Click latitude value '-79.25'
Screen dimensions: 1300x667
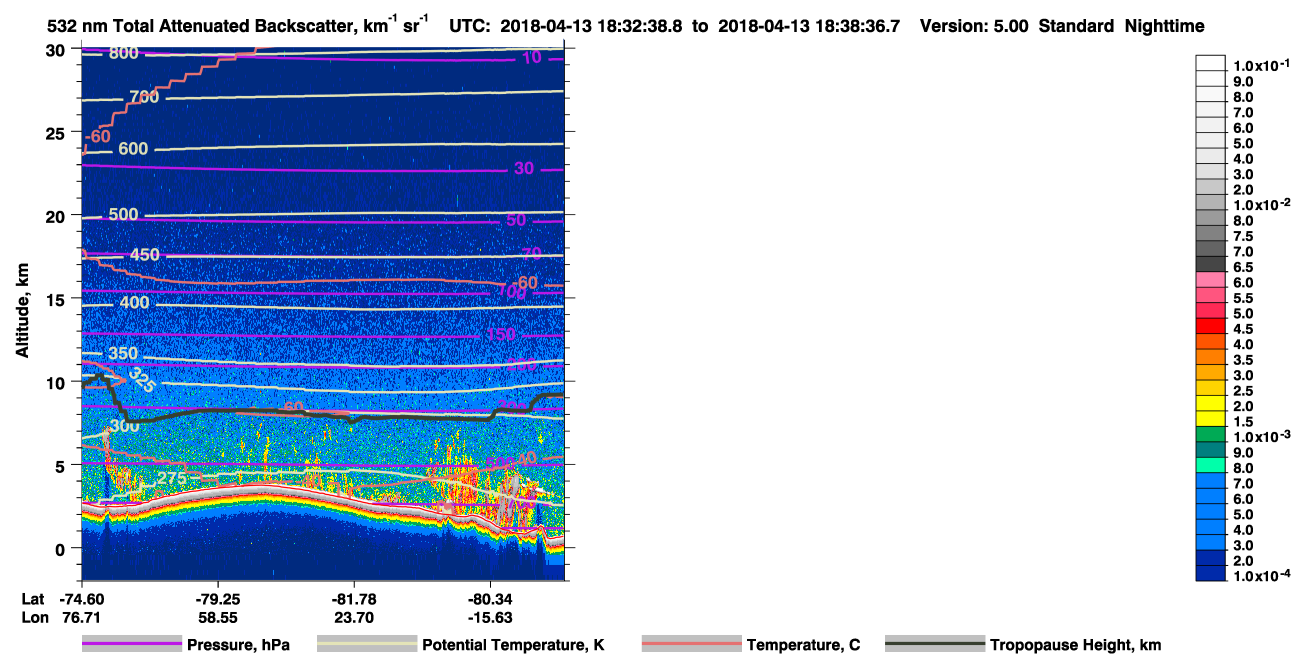[217, 598]
